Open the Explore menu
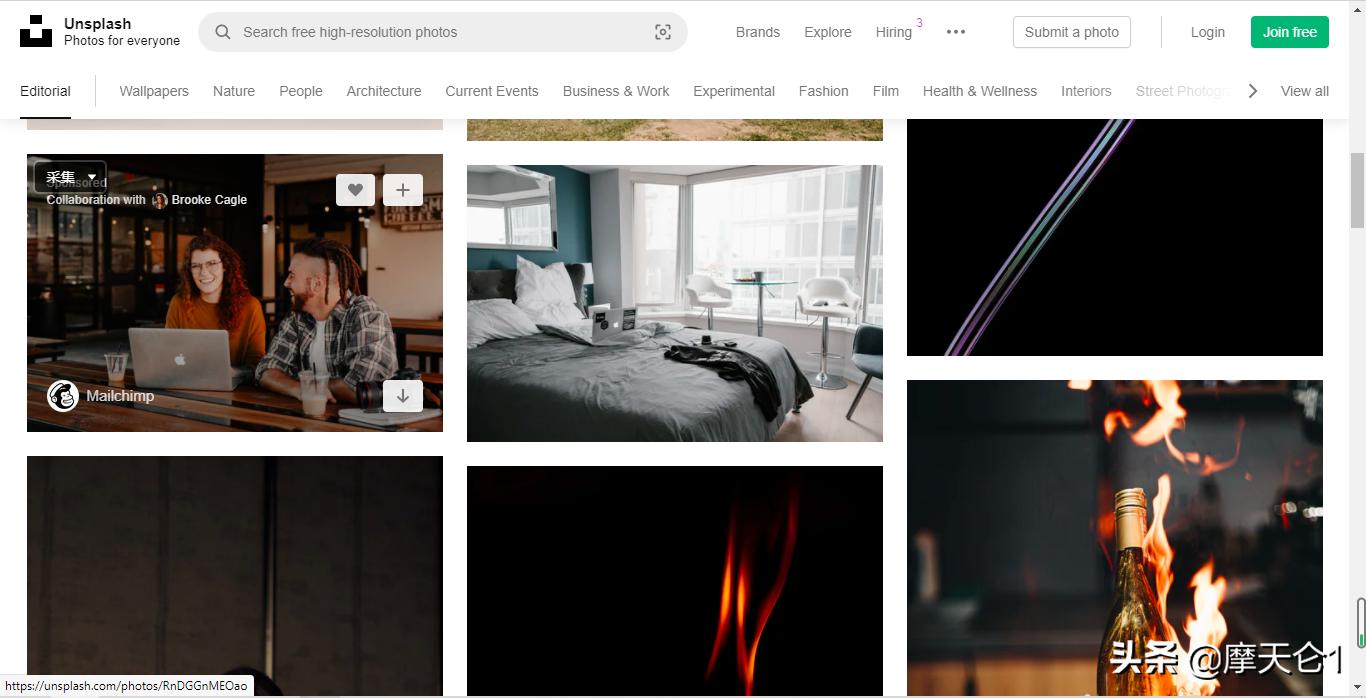 tap(828, 32)
